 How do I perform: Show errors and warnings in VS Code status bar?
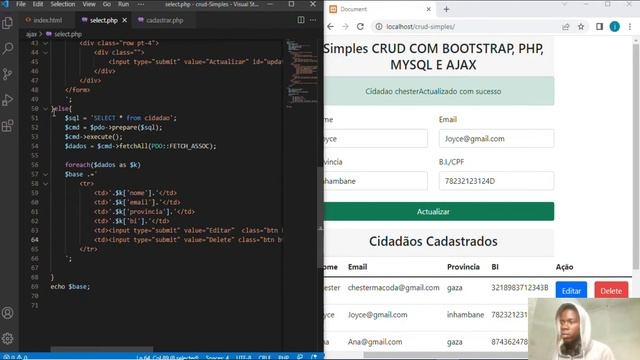tap(15, 357)
